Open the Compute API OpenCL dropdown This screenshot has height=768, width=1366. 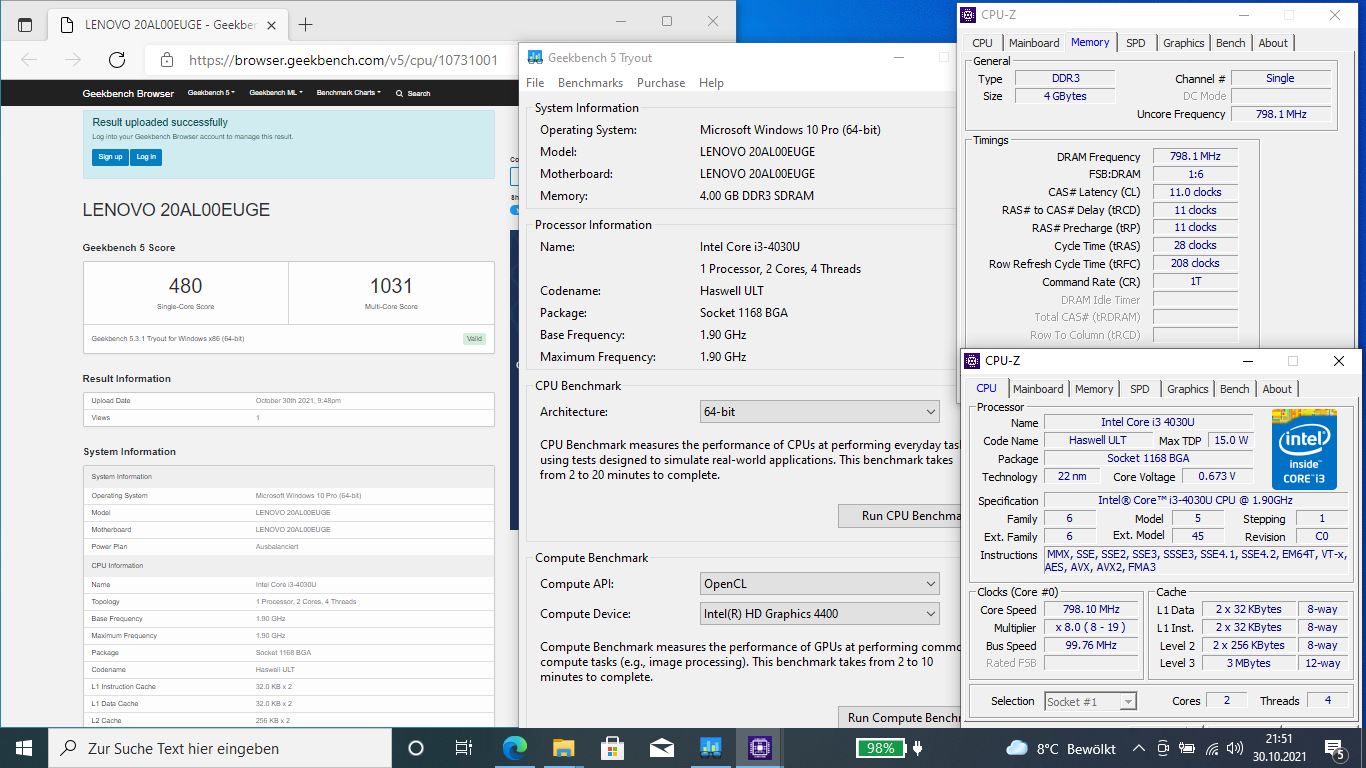click(819, 584)
